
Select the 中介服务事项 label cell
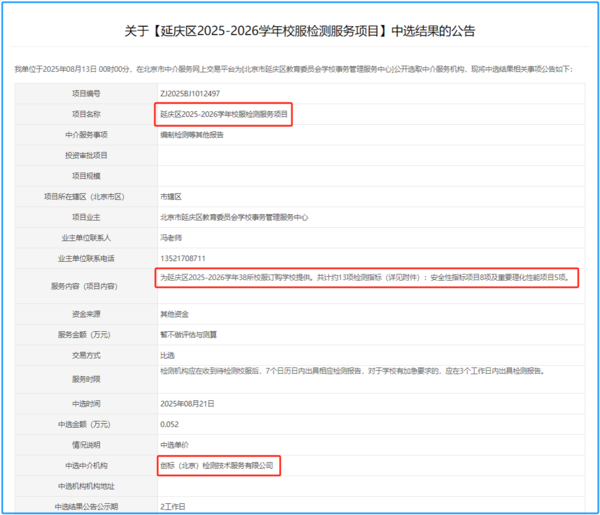point(86,135)
